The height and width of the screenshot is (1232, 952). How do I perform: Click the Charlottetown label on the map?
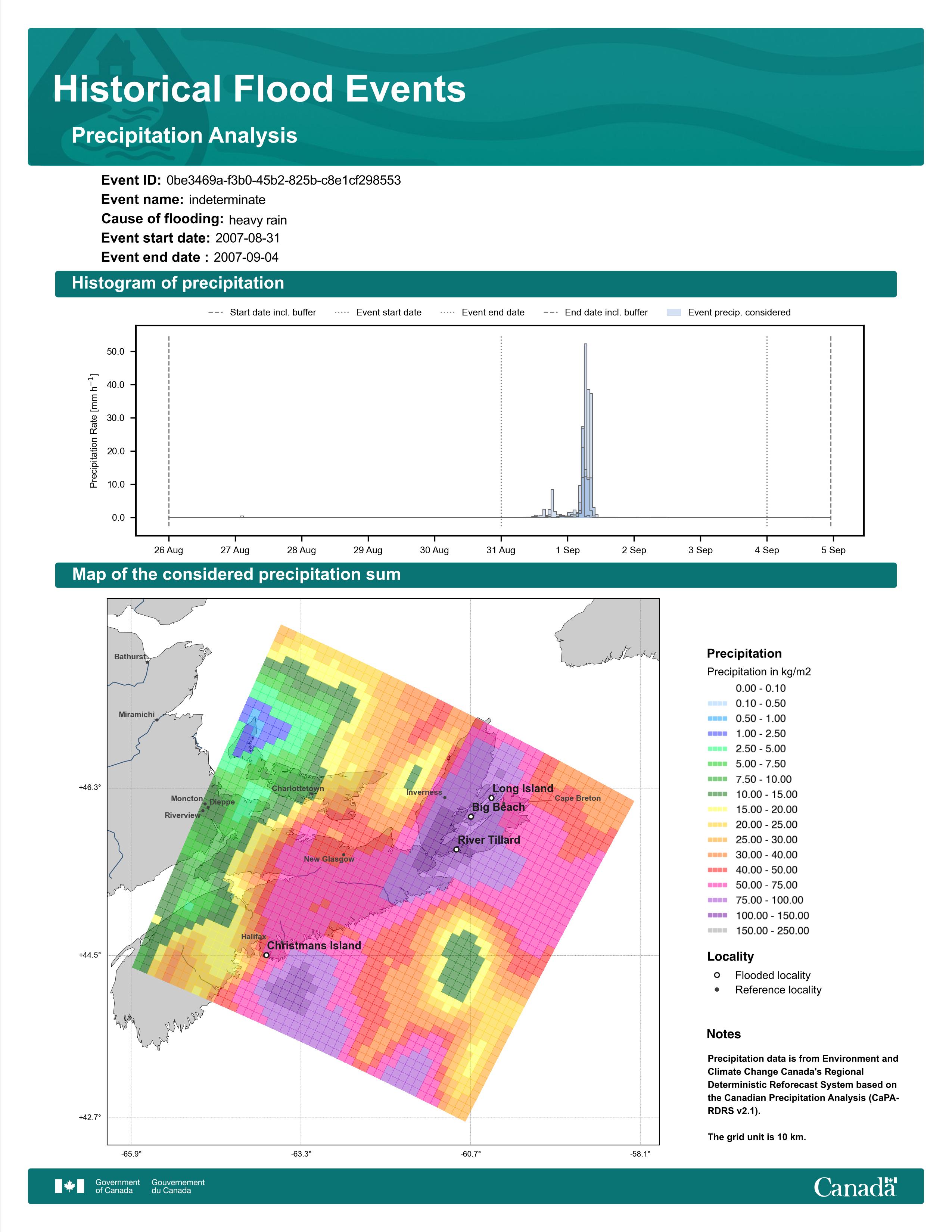(x=298, y=788)
